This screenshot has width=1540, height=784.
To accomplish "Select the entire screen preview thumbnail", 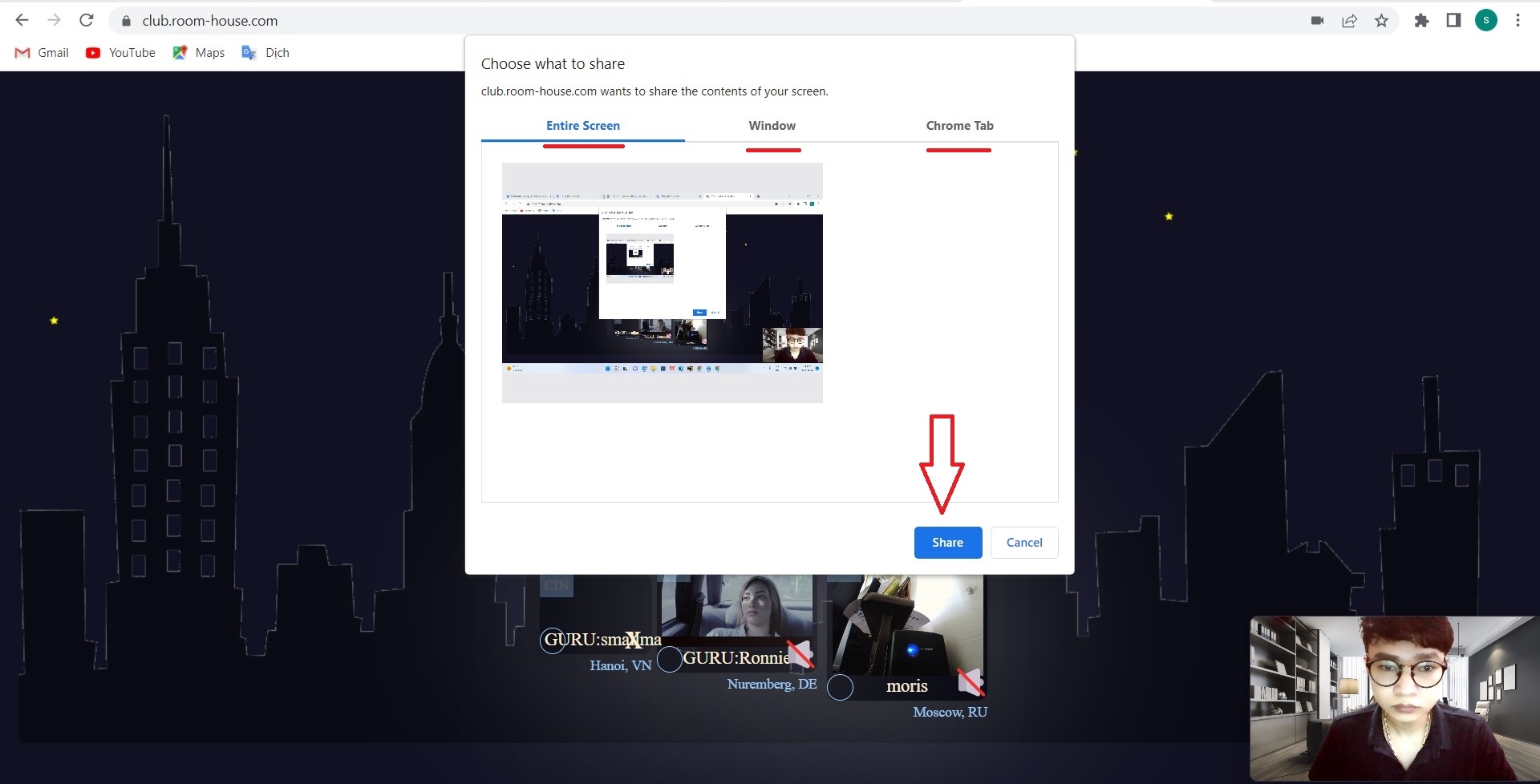I will (x=662, y=282).
